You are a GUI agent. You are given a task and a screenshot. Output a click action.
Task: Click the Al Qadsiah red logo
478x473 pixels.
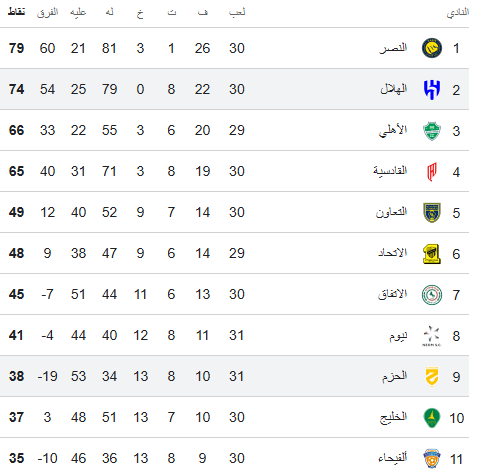tap(432, 172)
